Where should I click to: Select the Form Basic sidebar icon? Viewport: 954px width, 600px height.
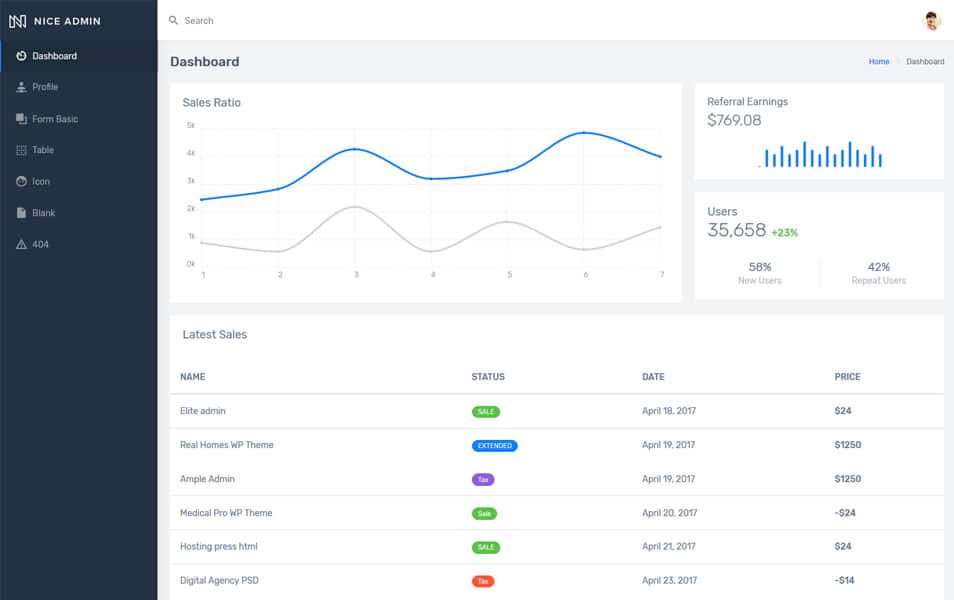pyautogui.click(x=23, y=118)
